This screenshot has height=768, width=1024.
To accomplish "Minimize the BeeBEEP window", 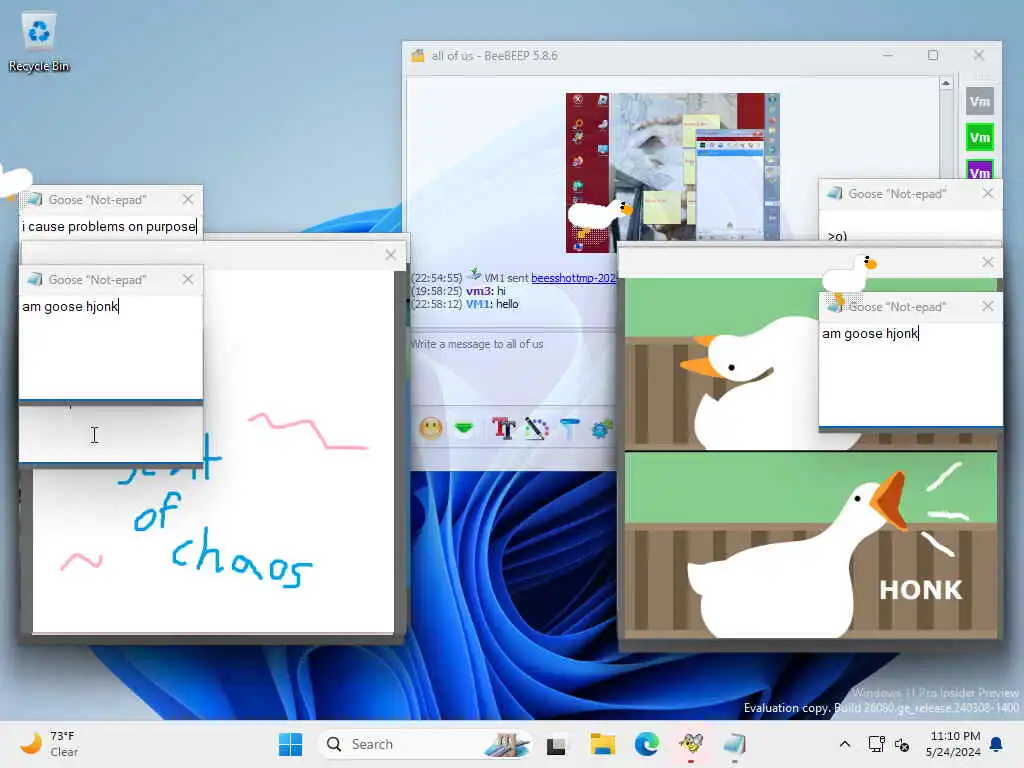I will coord(888,56).
